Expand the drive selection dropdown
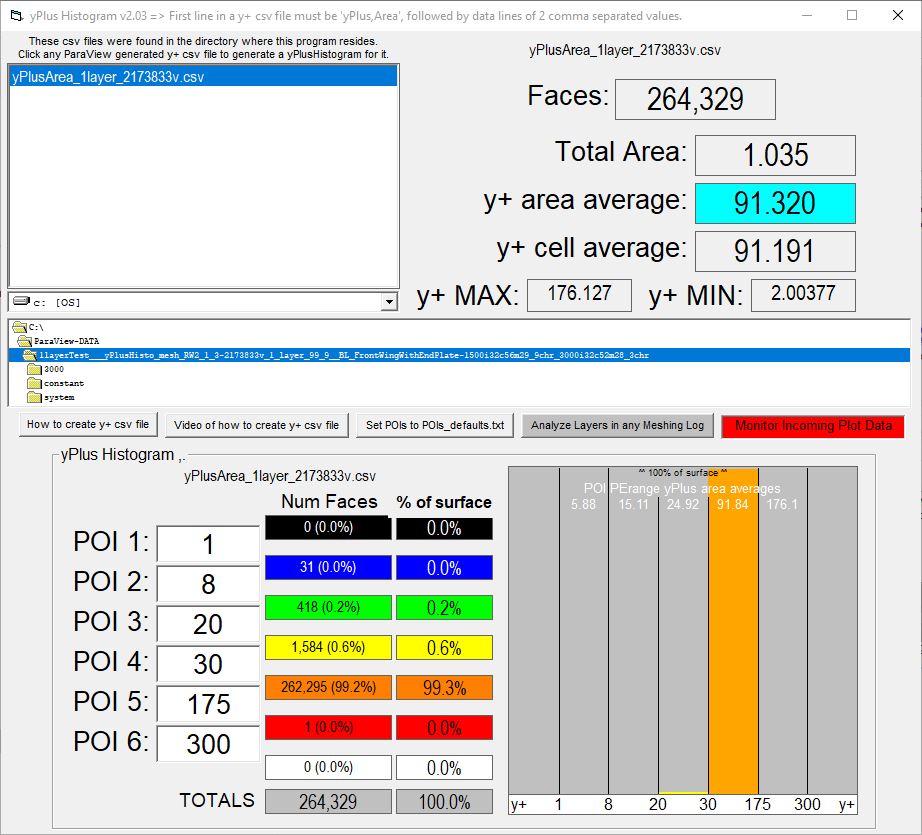Screen dimensions: 922x835 click(389, 302)
